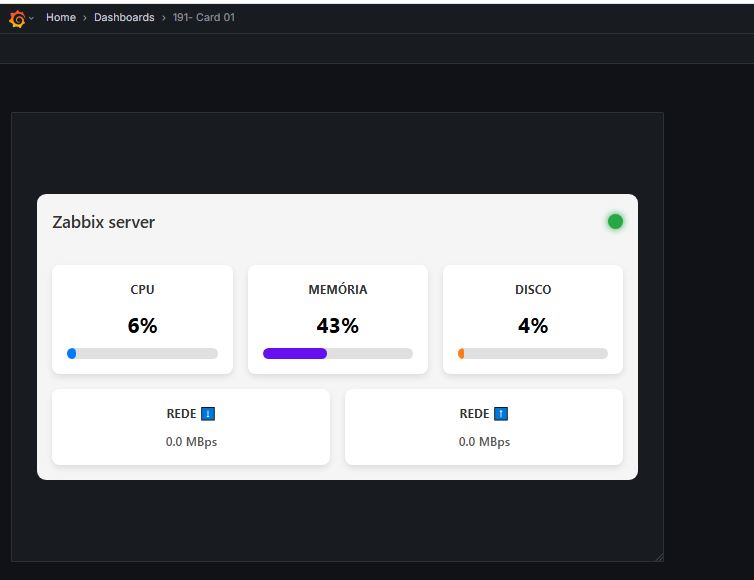Click the green status indicator dot
754x580 pixels.
tap(615, 222)
